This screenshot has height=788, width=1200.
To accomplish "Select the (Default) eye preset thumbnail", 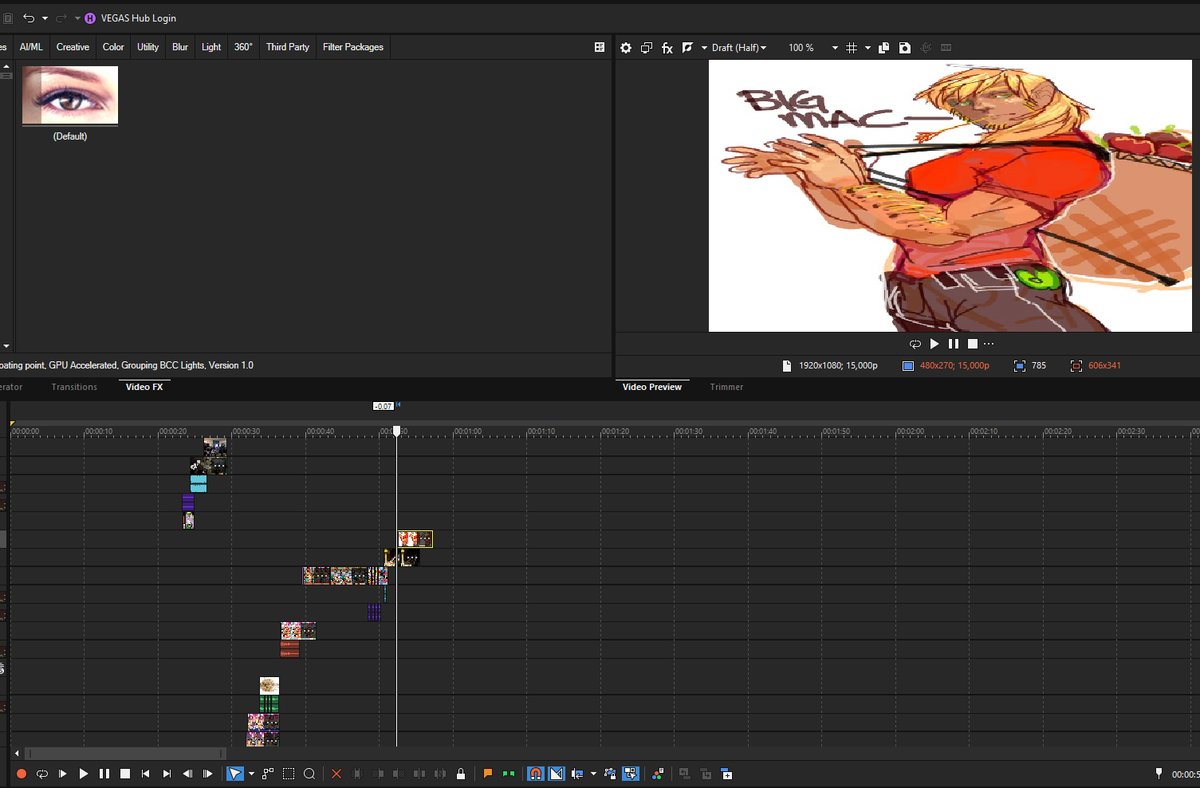I will point(70,96).
